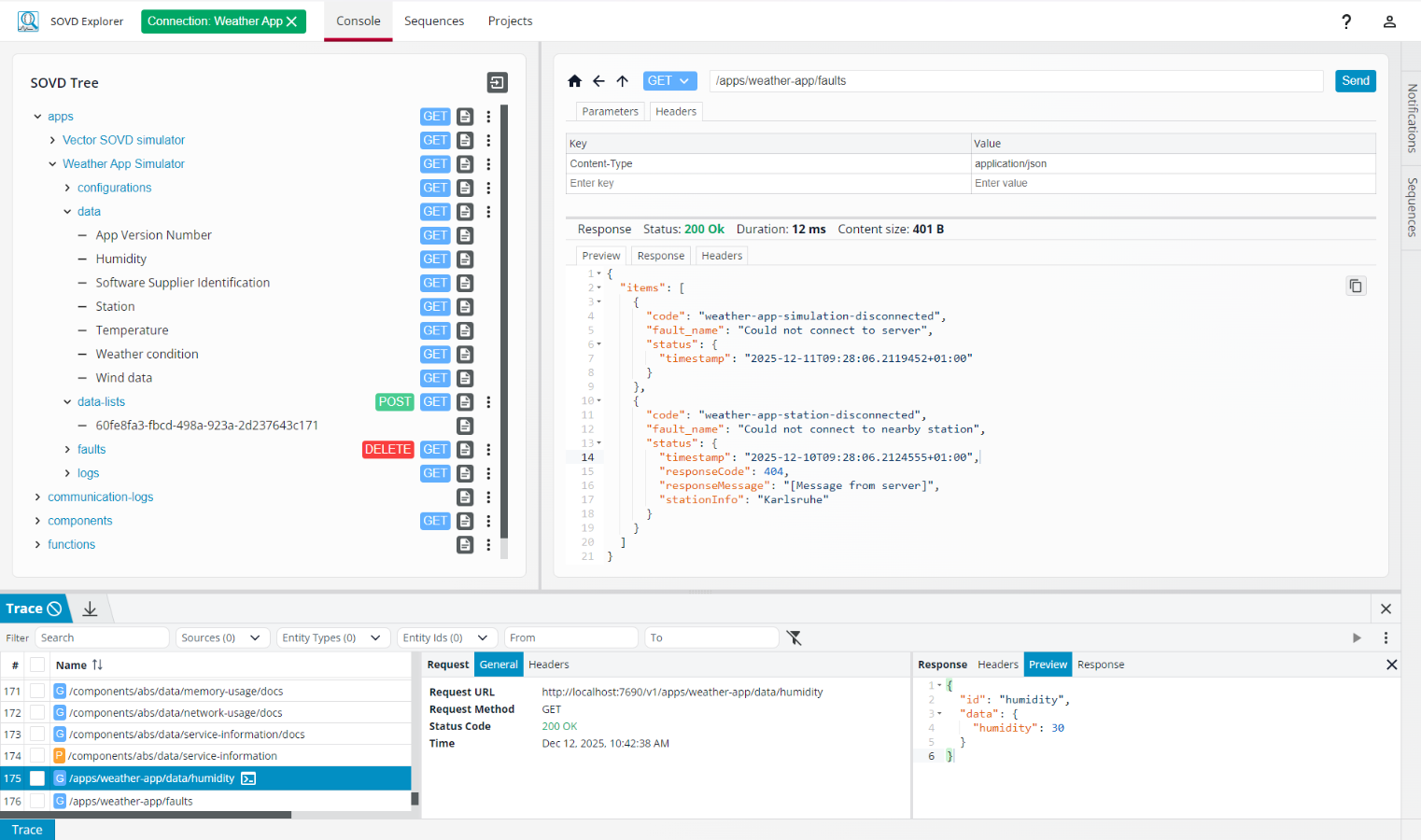Open docs icon for communication-logs row
The width and height of the screenshot is (1421, 840).
[x=465, y=497]
